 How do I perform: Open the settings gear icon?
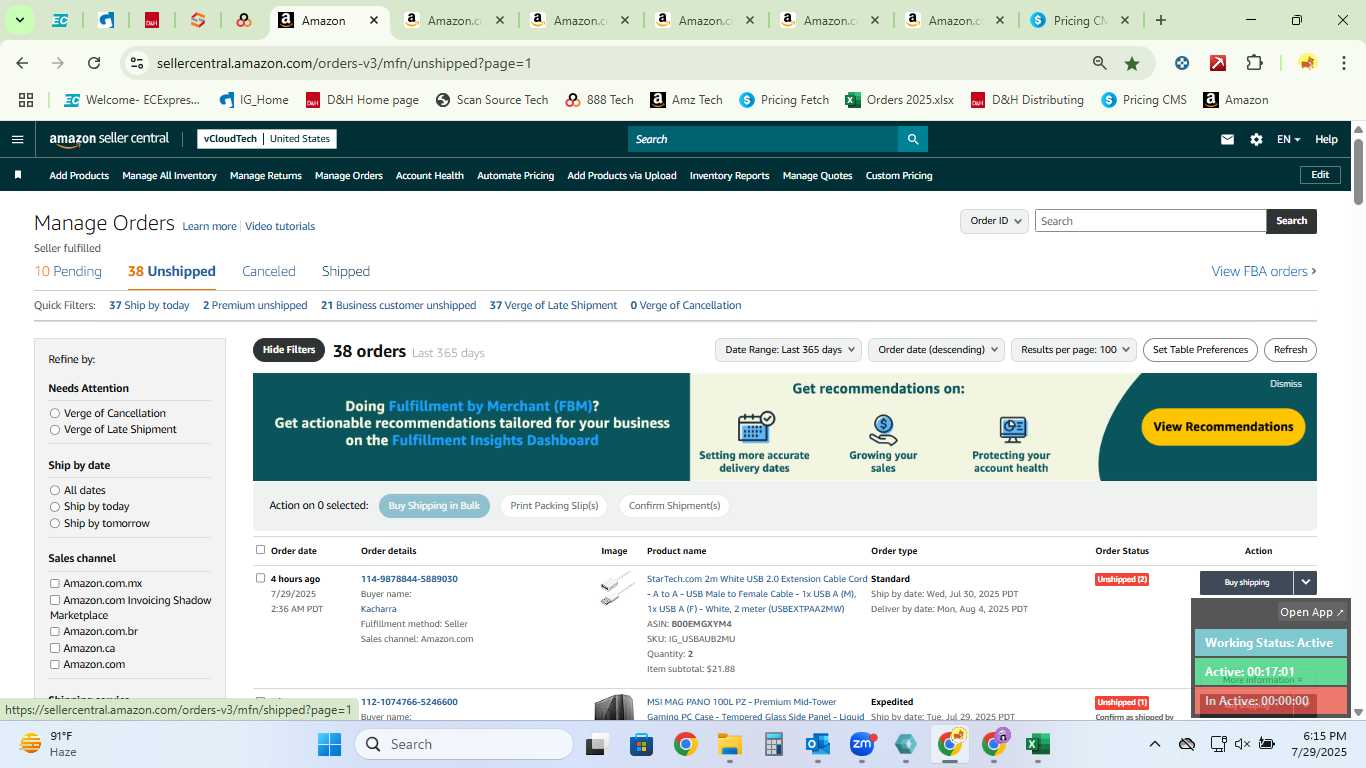tap(1256, 140)
